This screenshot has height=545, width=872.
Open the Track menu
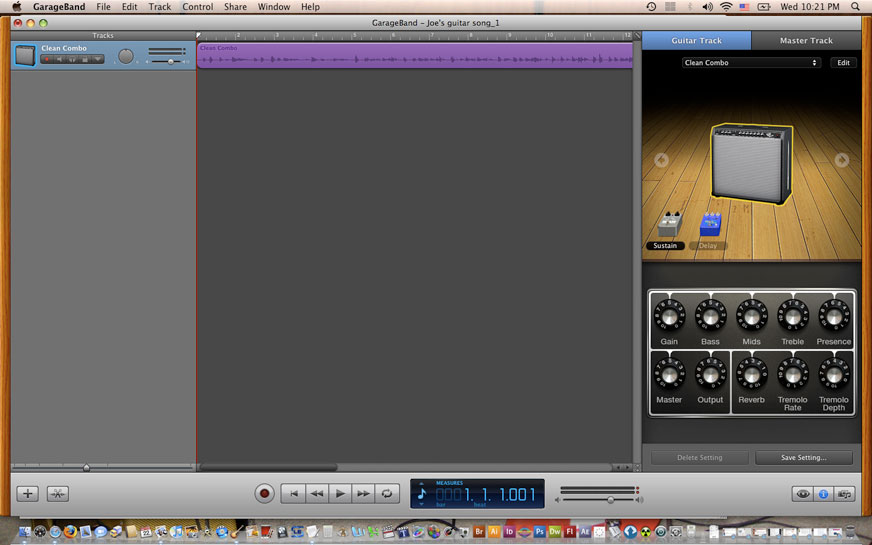tap(160, 7)
